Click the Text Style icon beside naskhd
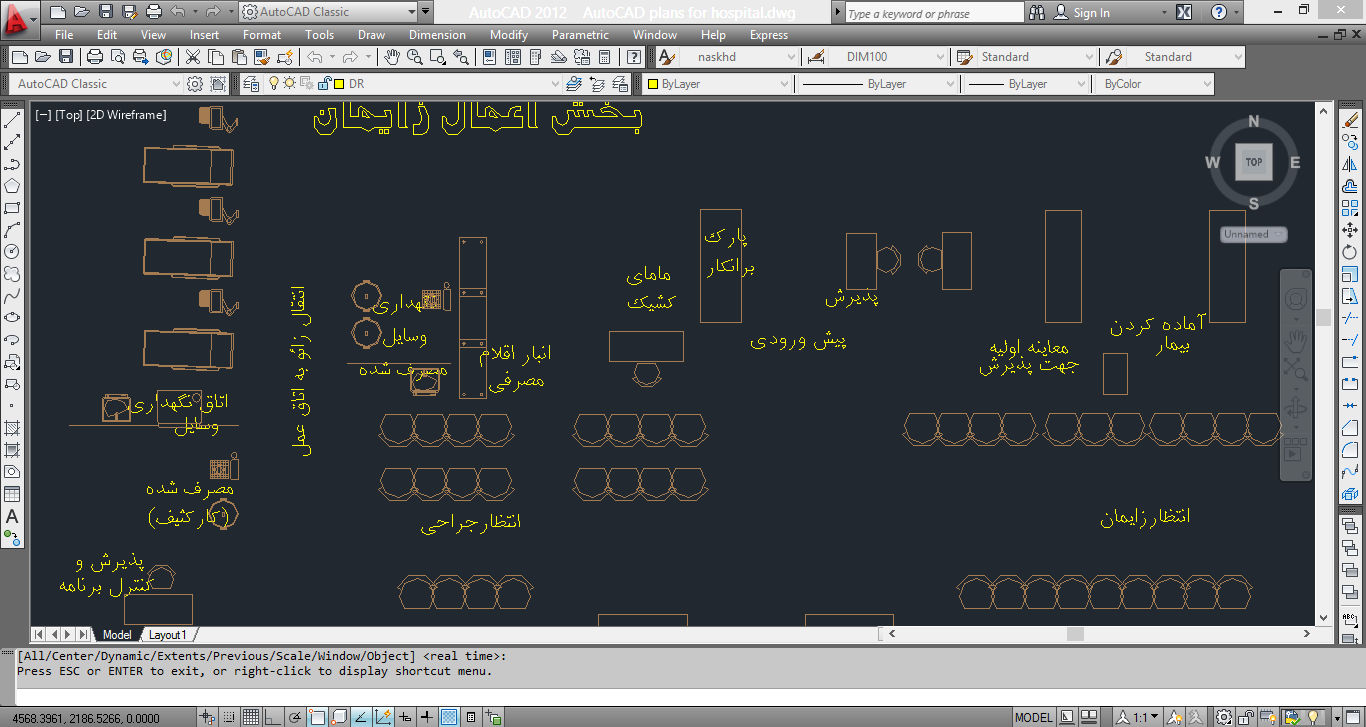The image size is (1366, 727). coord(666,57)
